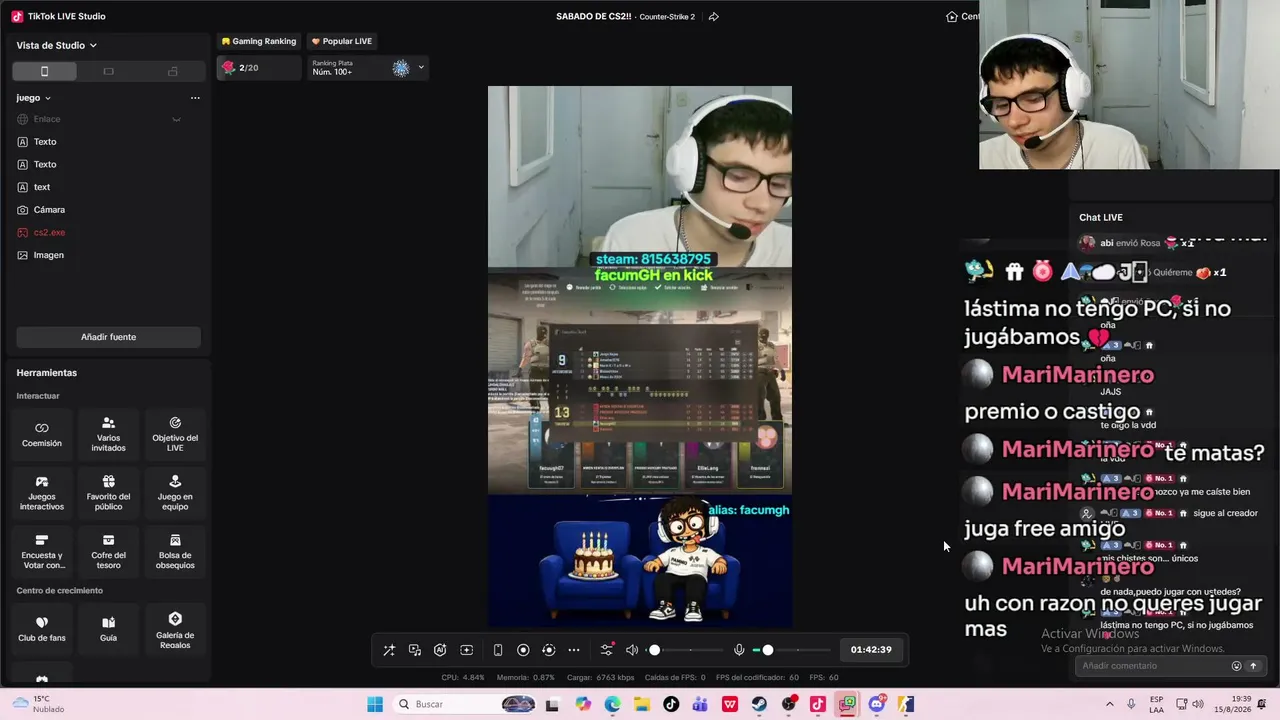Screen dimensions: 1280x720
Task: Click the rose gift goal 2/20
Action: [259, 68]
